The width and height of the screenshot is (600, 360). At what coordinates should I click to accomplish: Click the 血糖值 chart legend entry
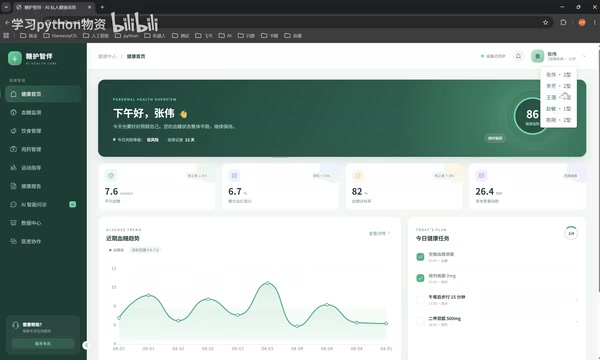[x=116, y=250]
